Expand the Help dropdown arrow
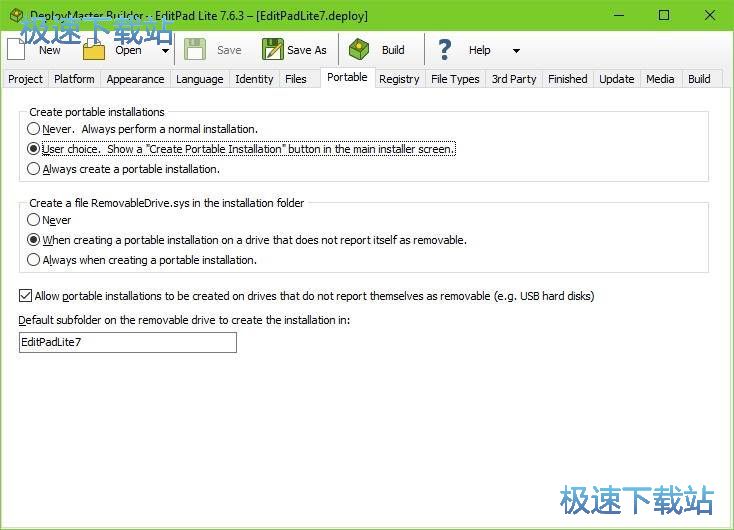 516,51
